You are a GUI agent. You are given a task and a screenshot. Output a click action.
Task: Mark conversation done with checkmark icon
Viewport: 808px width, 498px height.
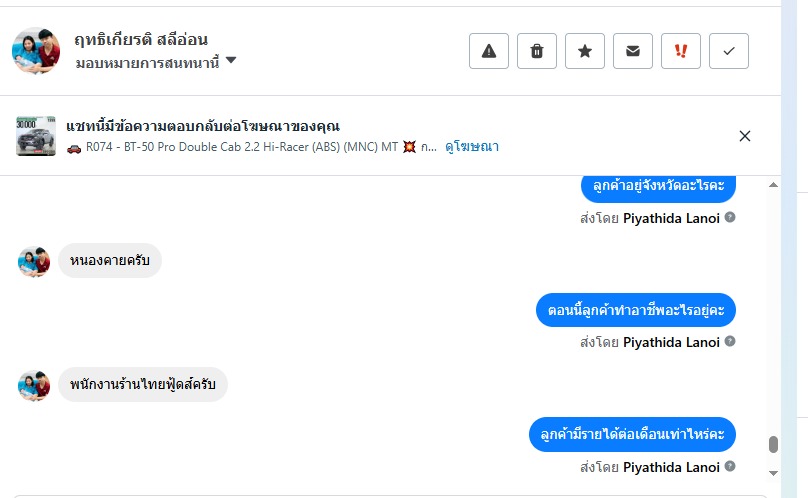[x=729, y=51]
